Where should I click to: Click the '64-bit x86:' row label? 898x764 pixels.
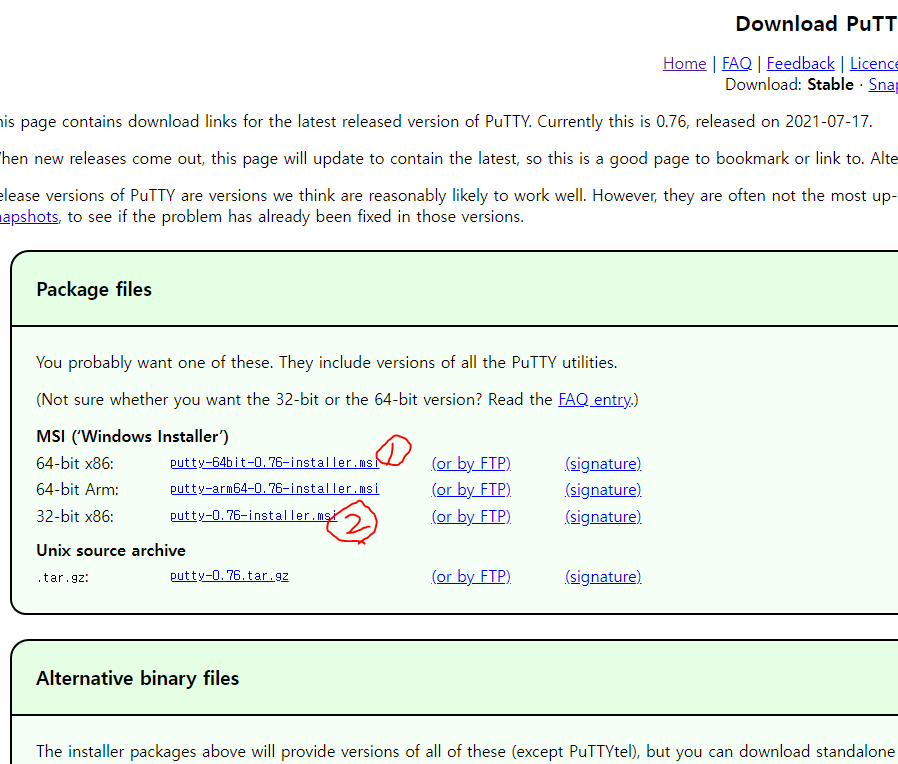75,463
